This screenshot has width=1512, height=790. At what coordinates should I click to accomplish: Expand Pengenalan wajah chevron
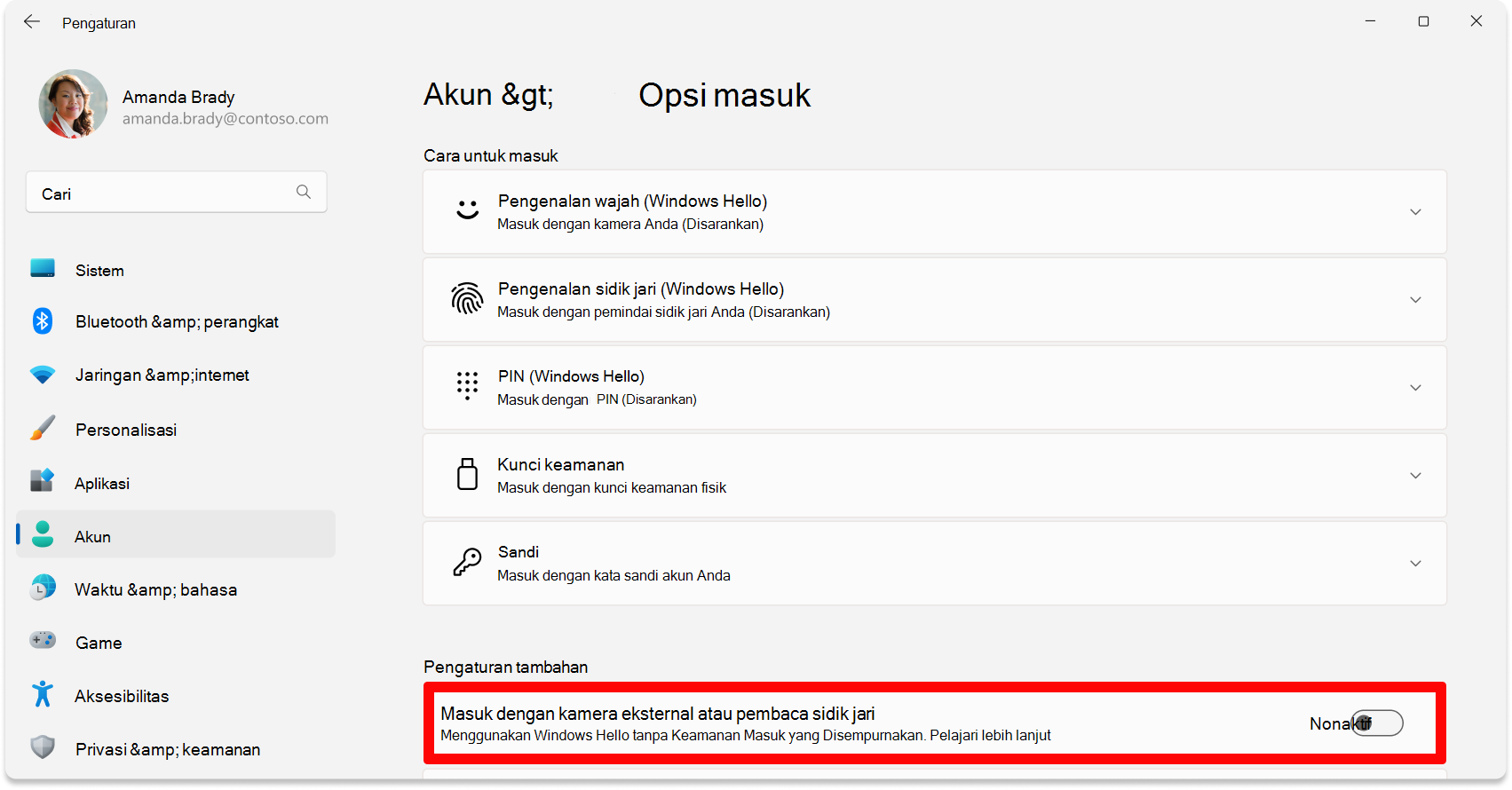[x=1415, y=212]
